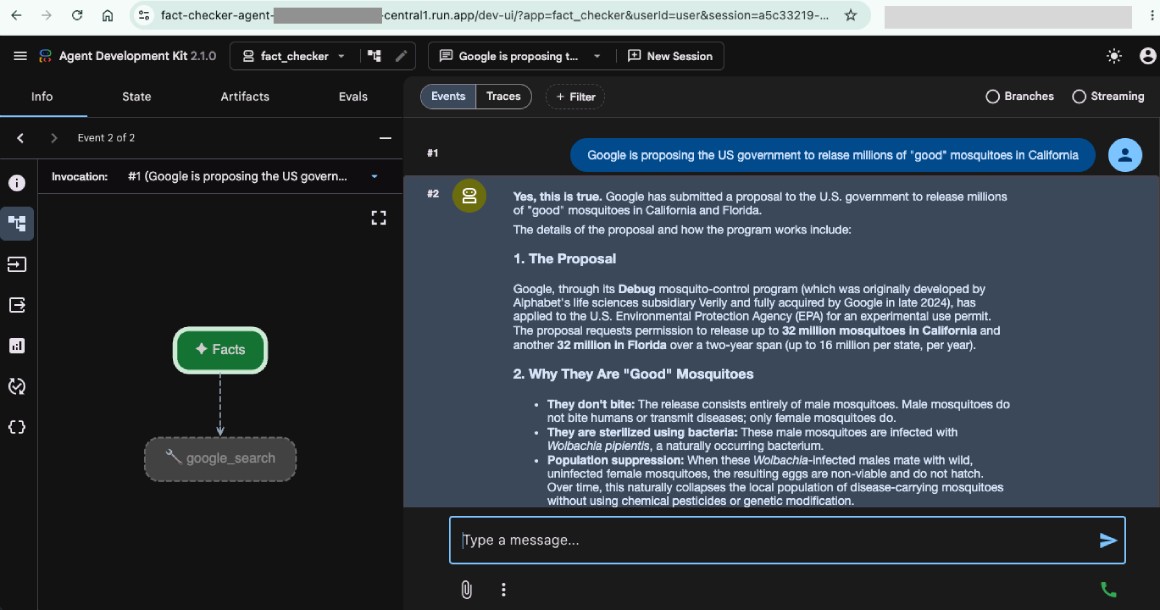Click the #2 event number
1160x610 pixels.
(433, 194)
